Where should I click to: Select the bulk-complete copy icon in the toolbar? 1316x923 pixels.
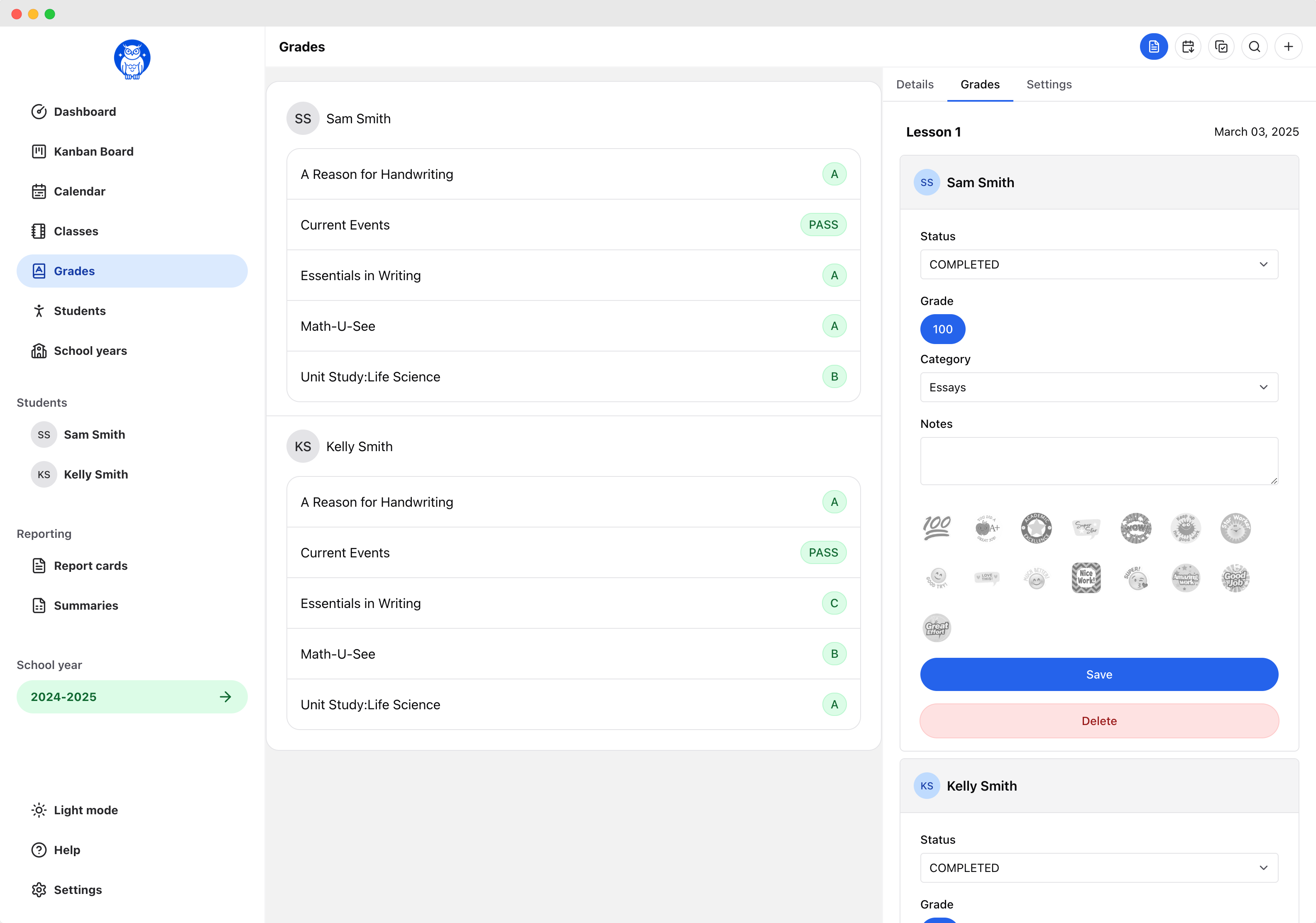click(x=1221, y=46)
